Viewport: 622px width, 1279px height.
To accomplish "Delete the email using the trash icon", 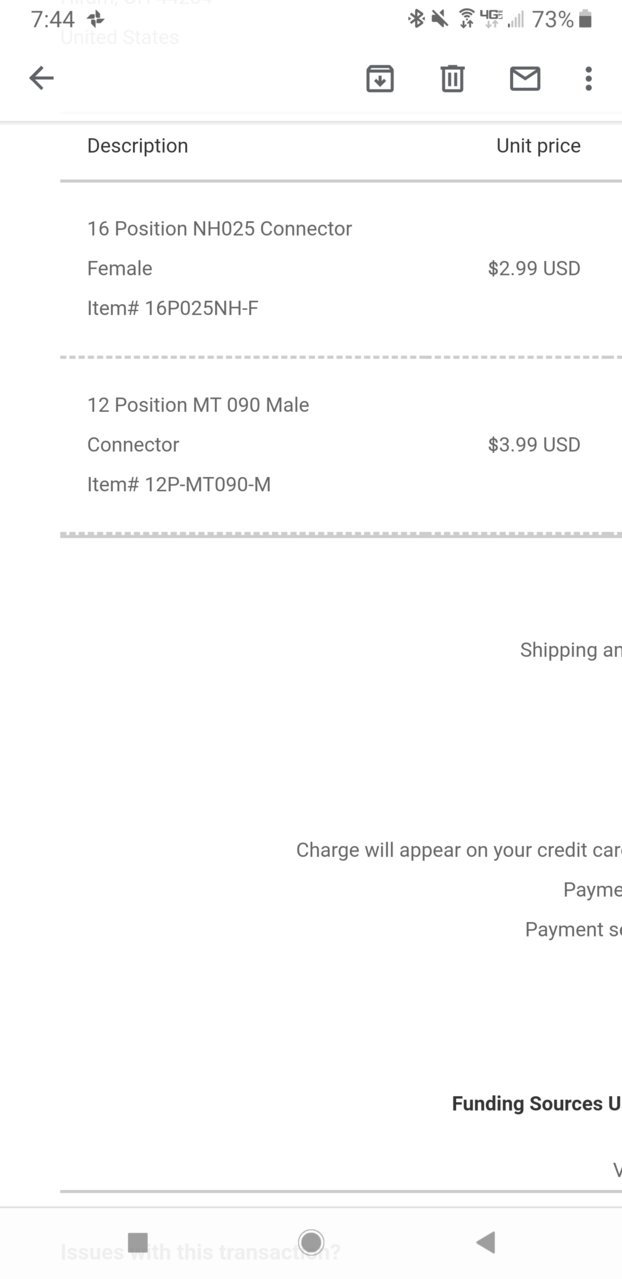I will click(453, 78).
